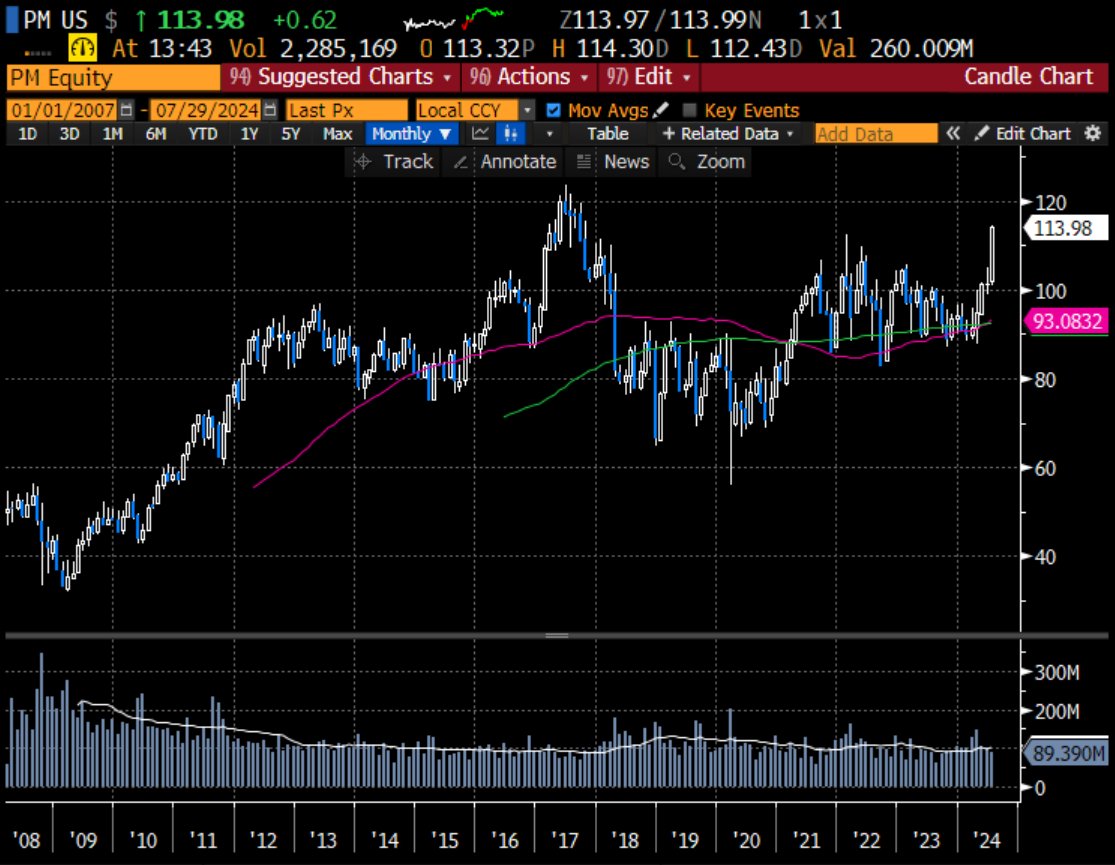
Task: Click the '09 year label on time axis
Action: 83,841
